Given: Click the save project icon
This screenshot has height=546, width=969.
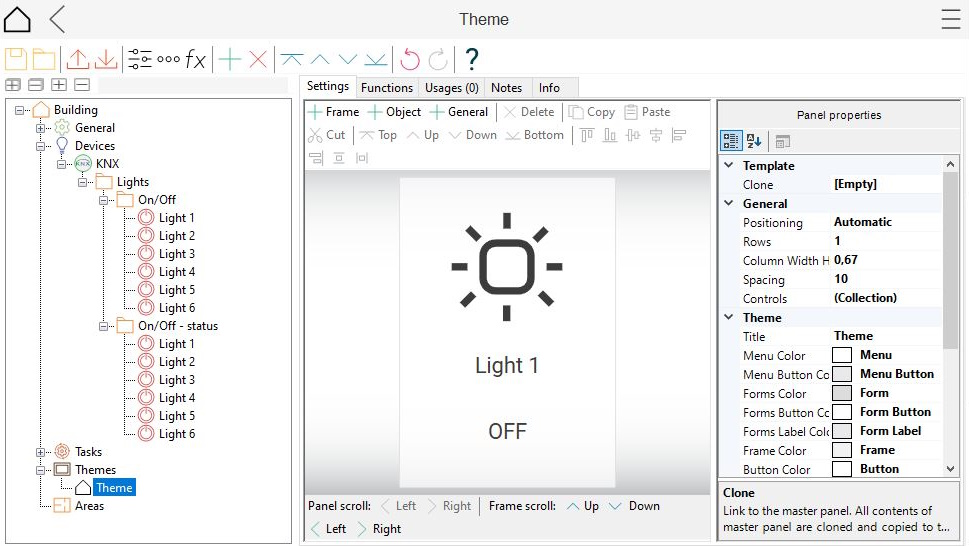Looking at the screenshot, I should [16, 59].
